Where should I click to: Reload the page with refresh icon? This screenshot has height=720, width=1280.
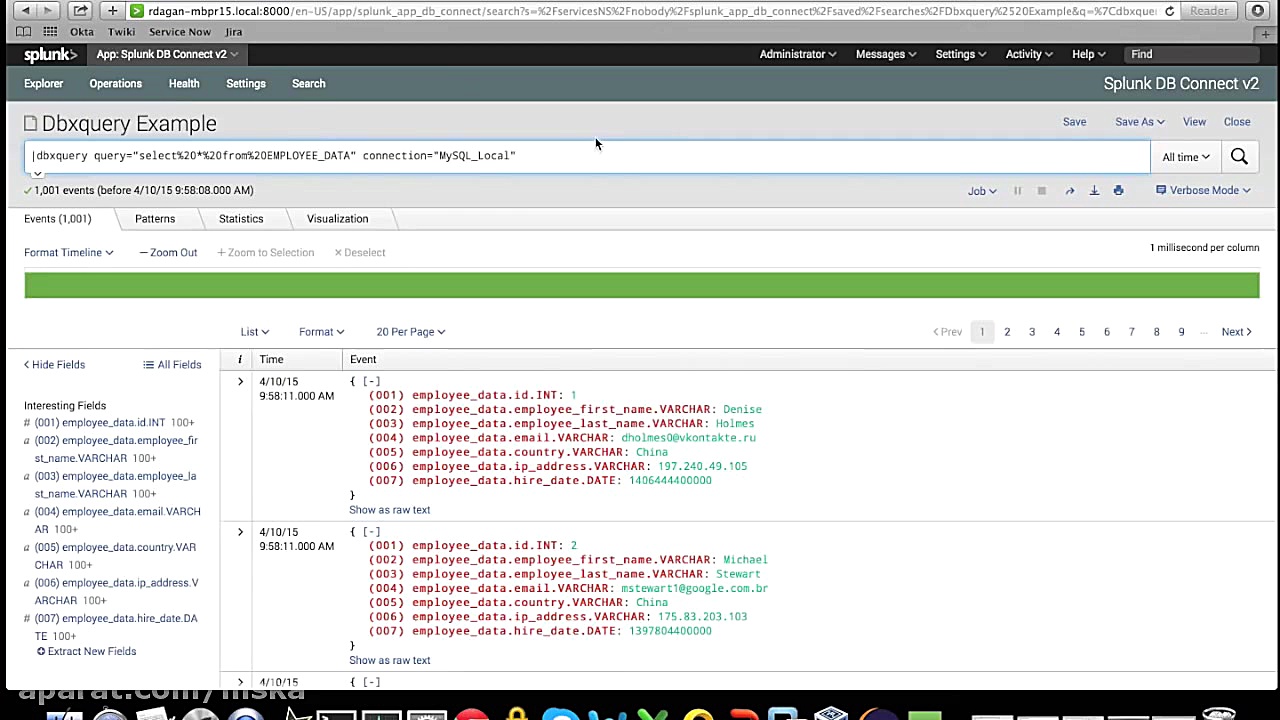pyautogui.click(x=1169, y=11)
